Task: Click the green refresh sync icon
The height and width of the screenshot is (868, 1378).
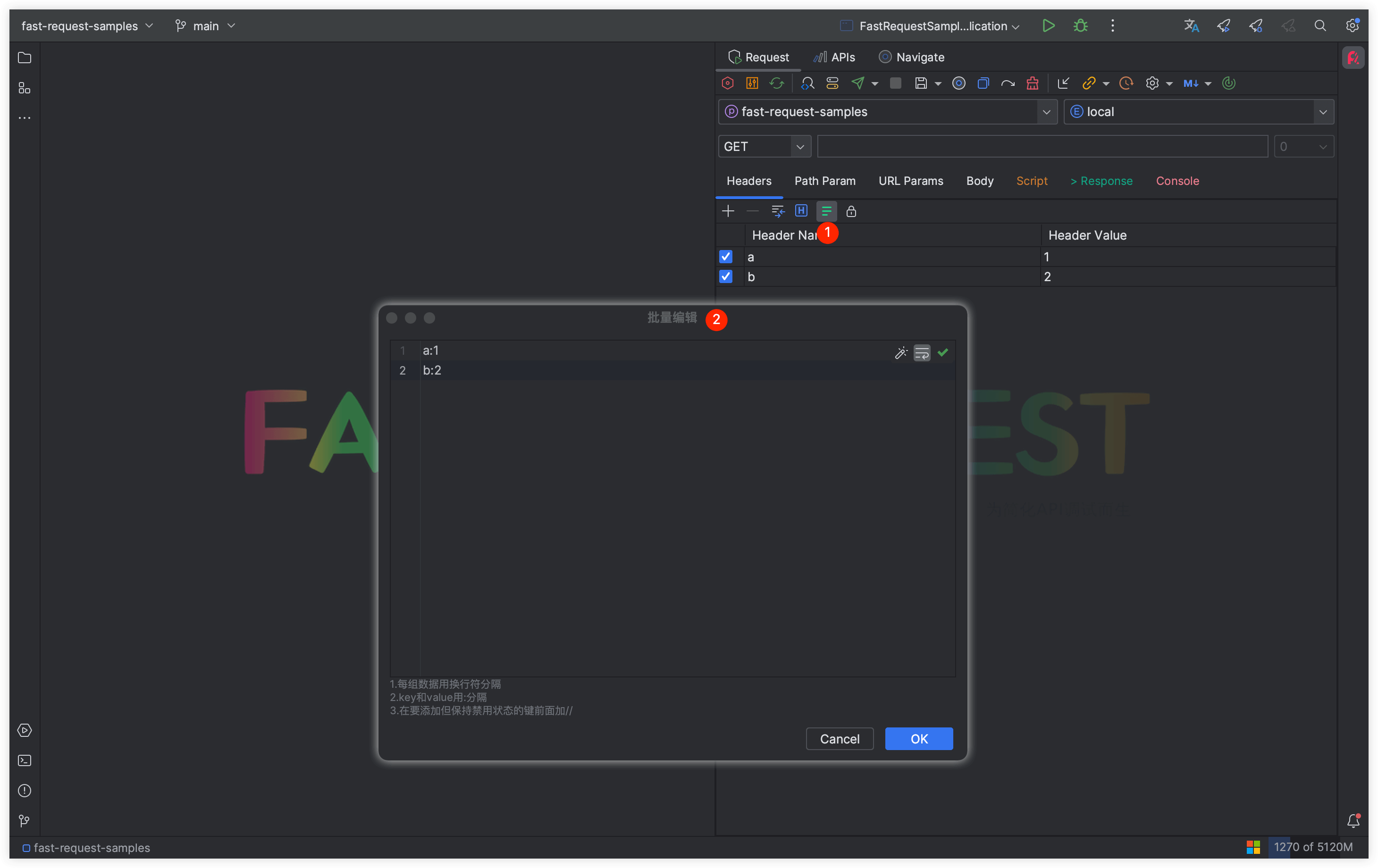Action: click(x=777, y=83)
